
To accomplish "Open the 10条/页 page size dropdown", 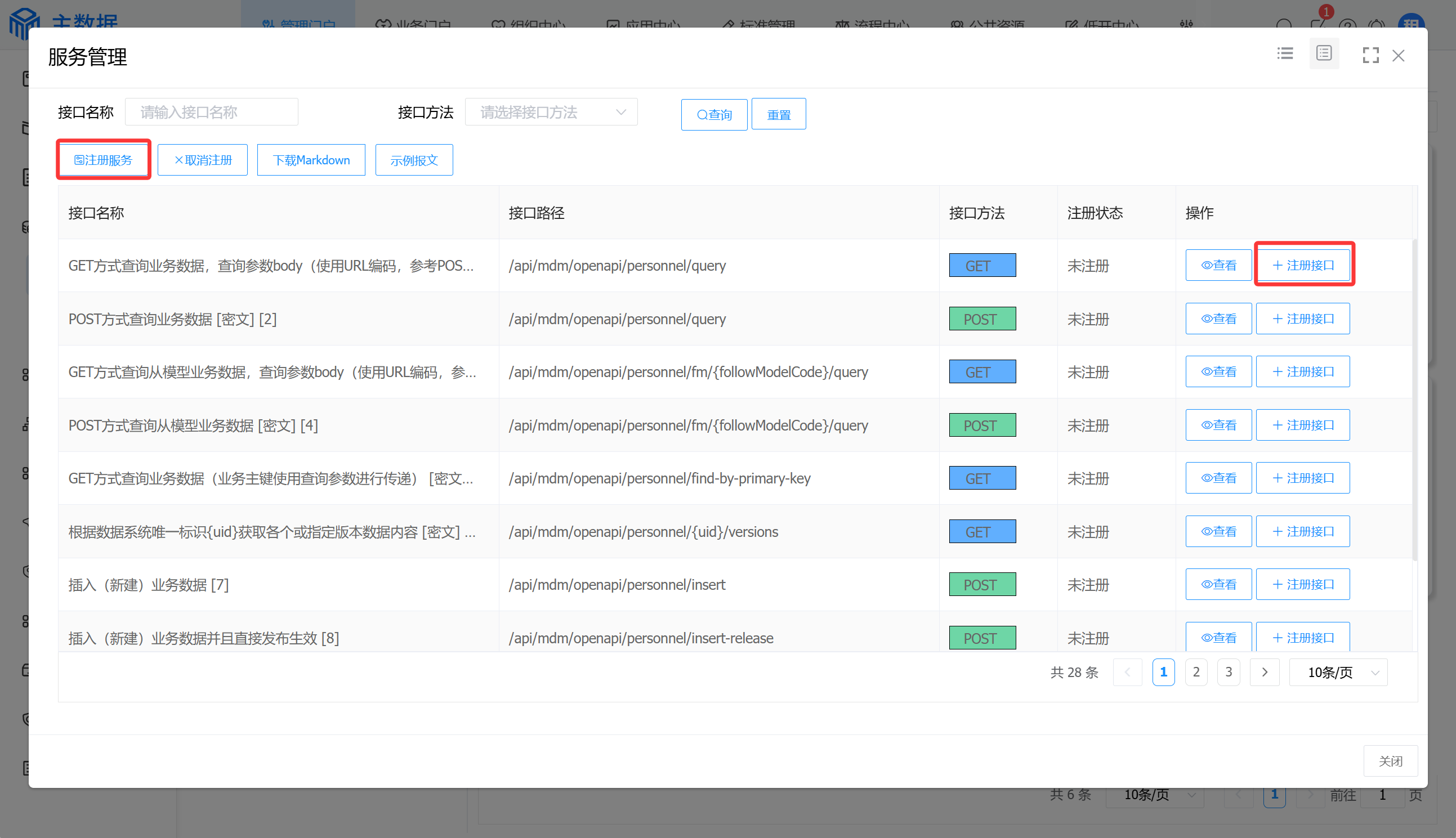I will pyautogui.click(x=1338, y=672).
